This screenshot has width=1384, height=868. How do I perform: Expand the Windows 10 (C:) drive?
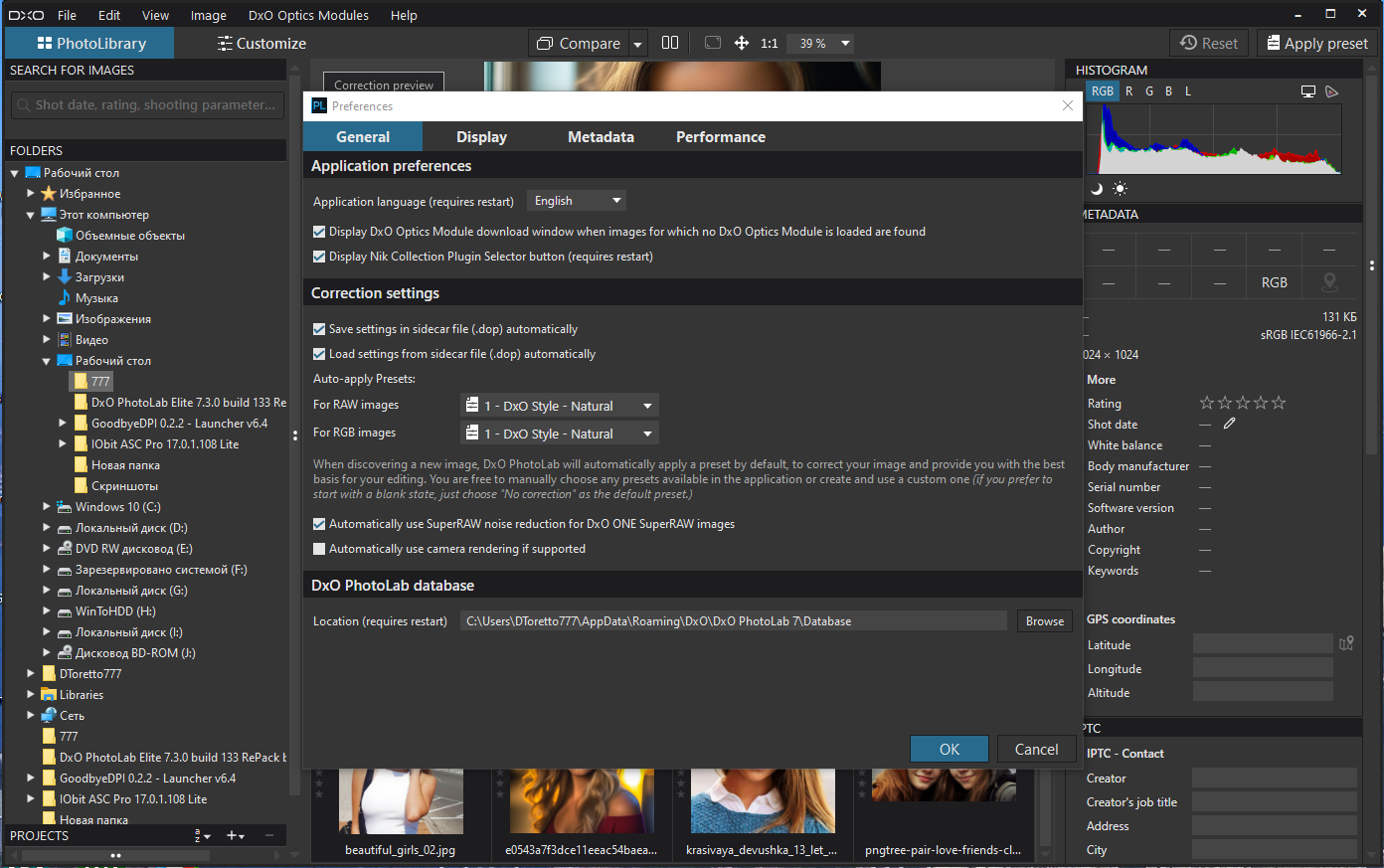pyautogui.click(x=47, y=507)
